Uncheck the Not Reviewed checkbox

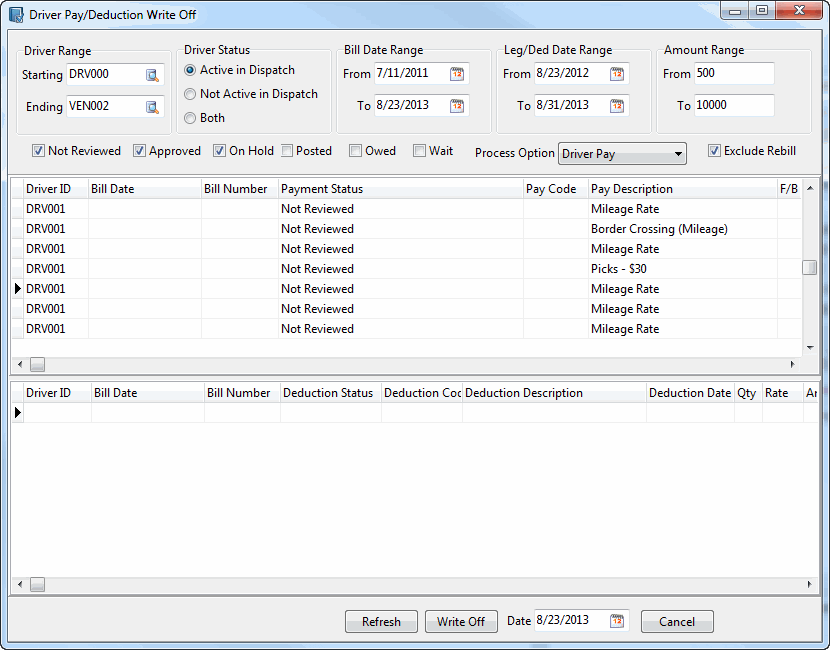coord(38,151)
